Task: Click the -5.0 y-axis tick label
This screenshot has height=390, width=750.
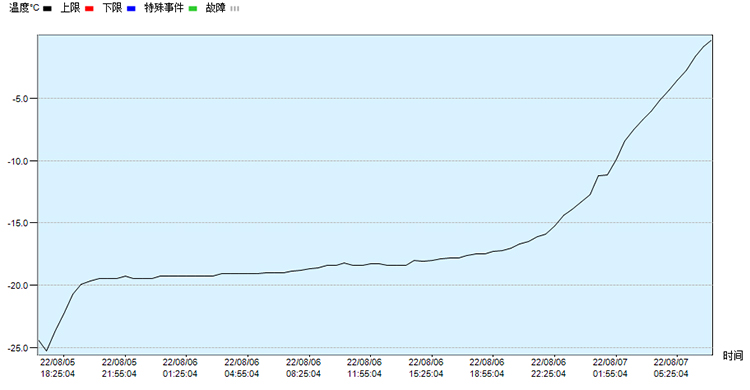Action: coord(21,99)
